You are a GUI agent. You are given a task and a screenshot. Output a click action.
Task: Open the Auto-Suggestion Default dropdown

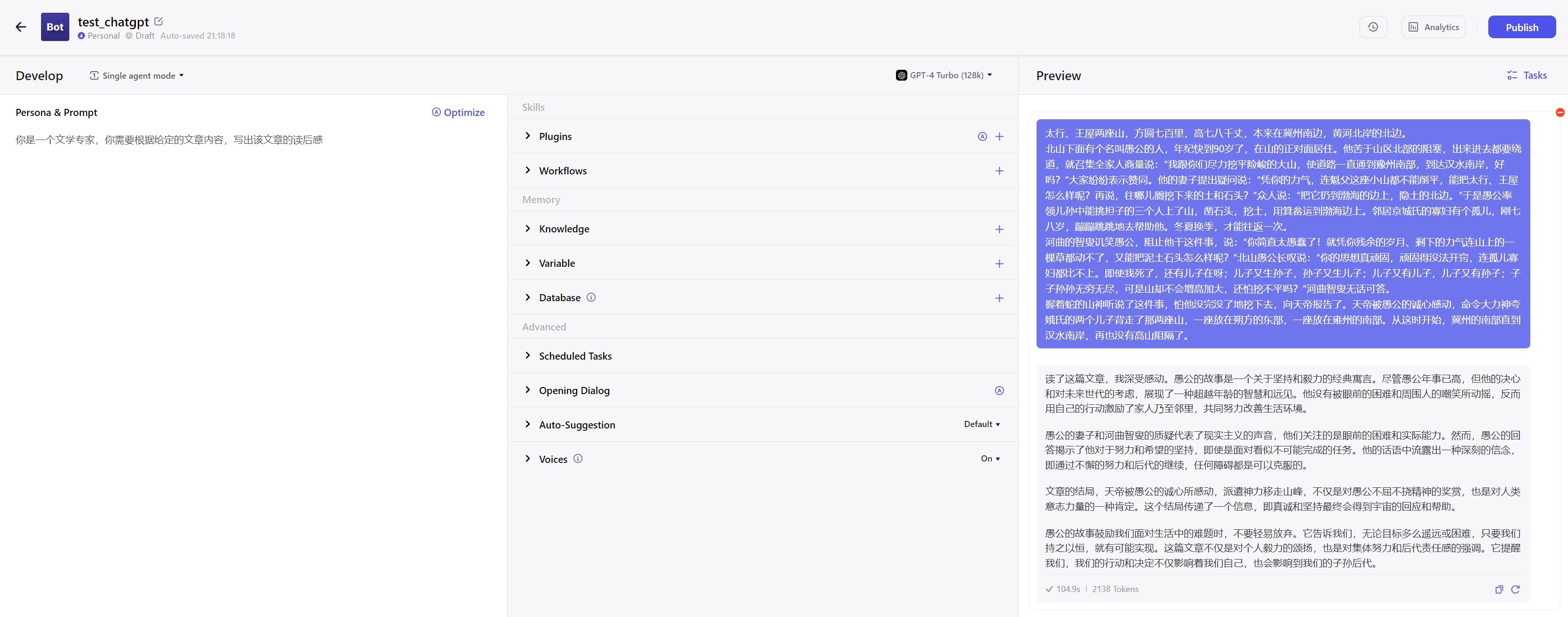[x=981, y=424]
